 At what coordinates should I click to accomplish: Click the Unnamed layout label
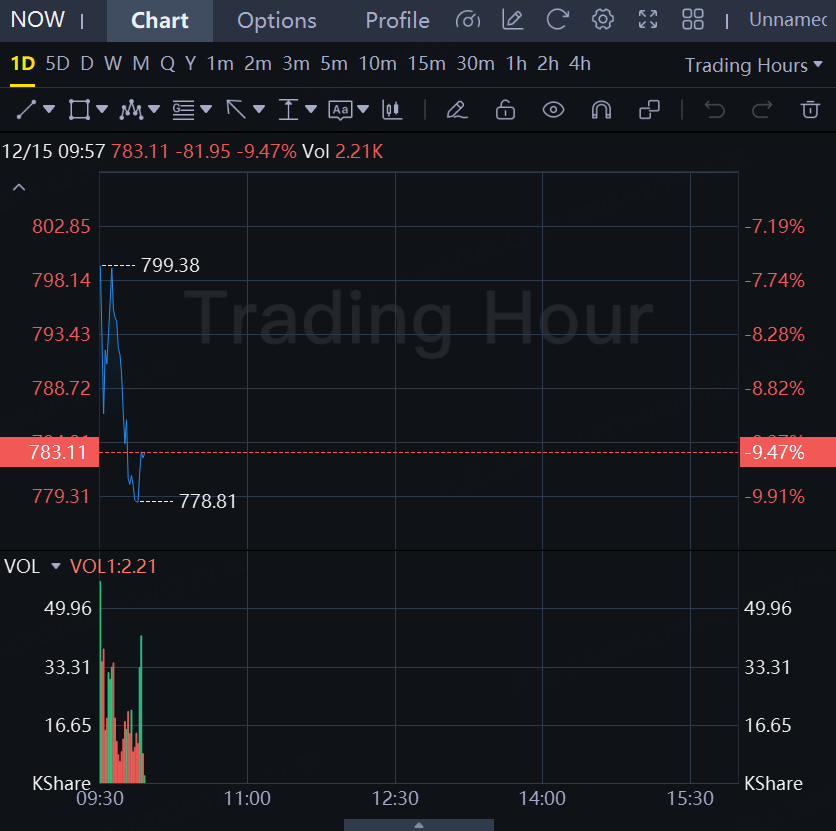(x=788, y=20)
